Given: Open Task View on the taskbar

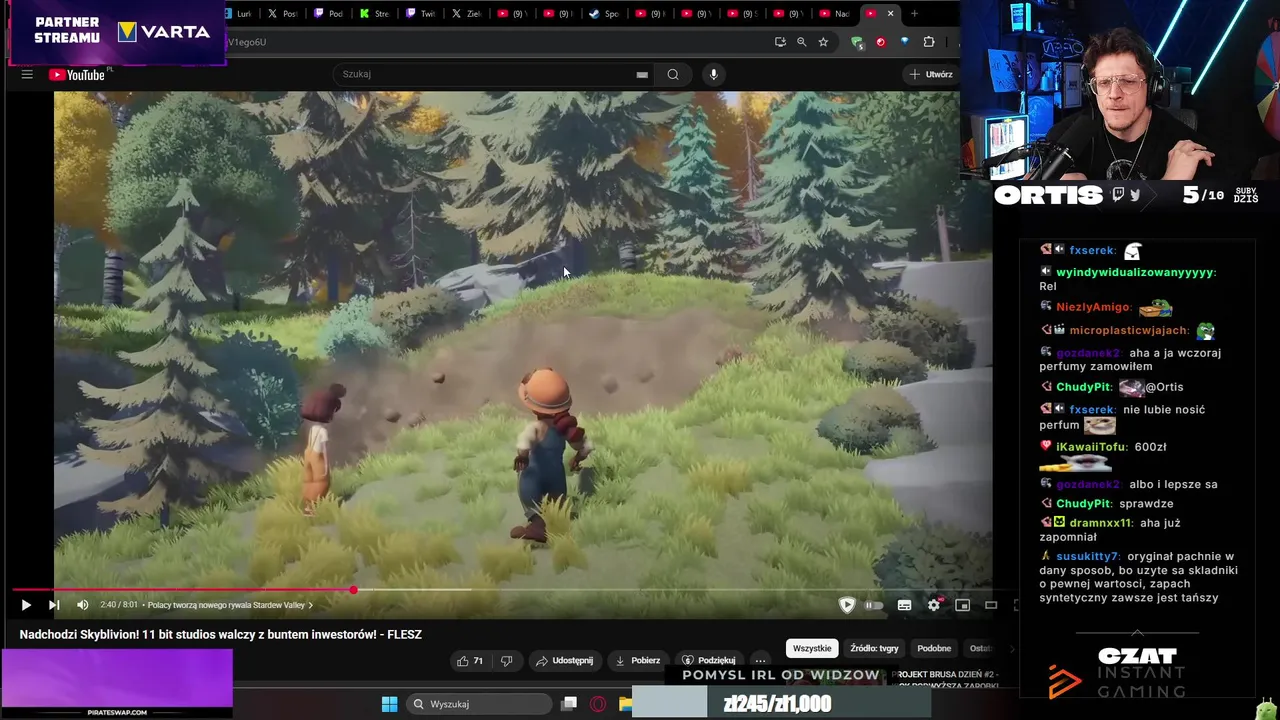Looking at the screenshot, I should tap(569, 704).
